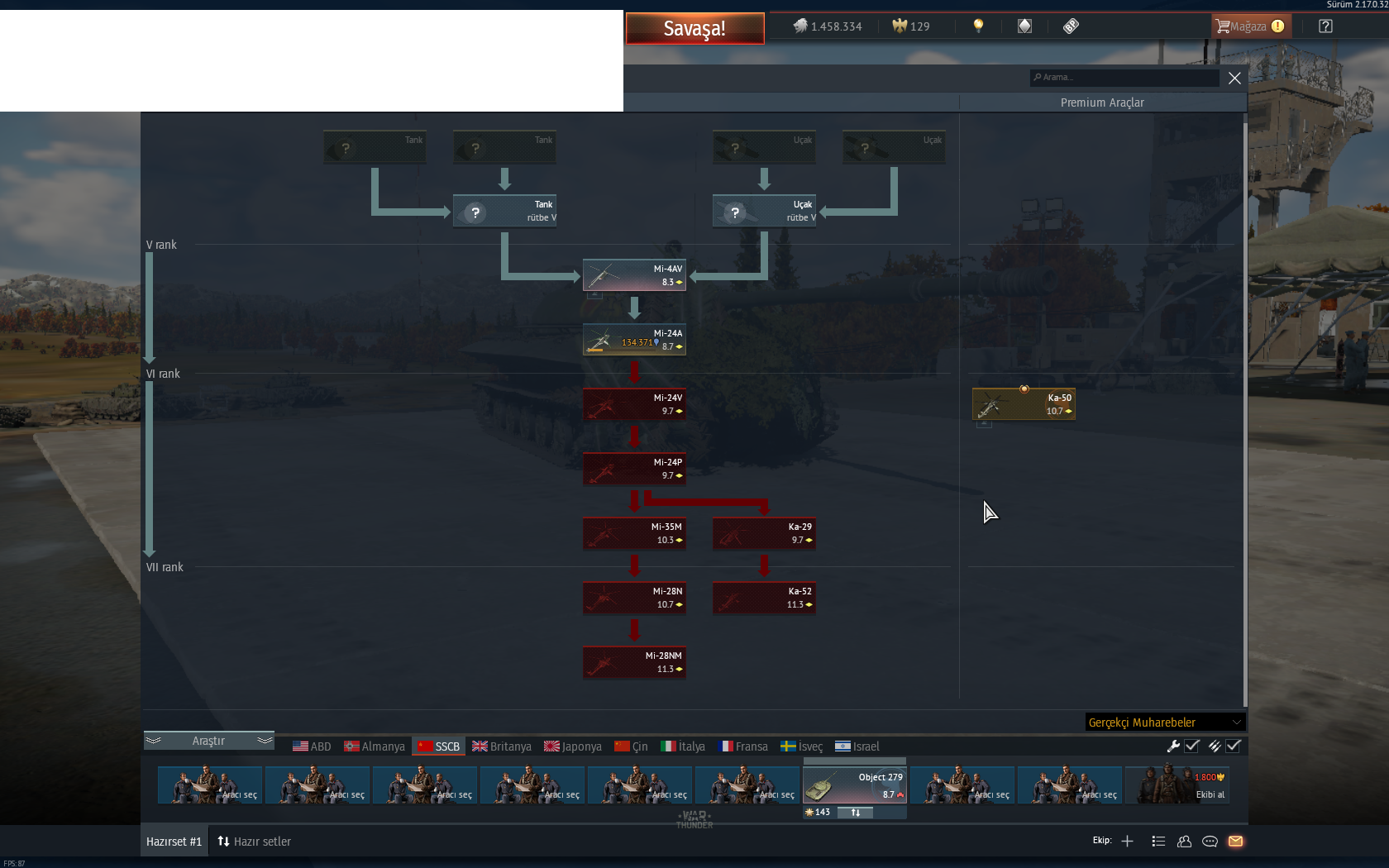The height and width of the screenshot is (868, 1389).
Task: Open the Gerçekçi Muharebeler game mode dropdown
Action: point(1164,723)
